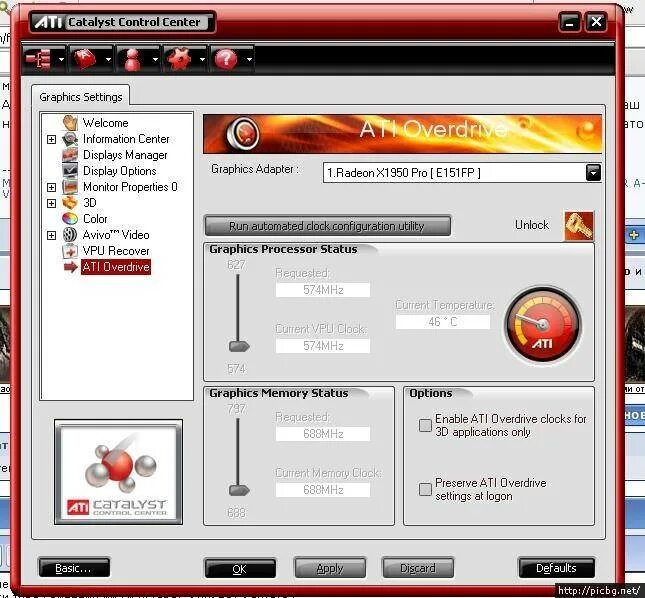
Task: Select Information Center in the tree
Action: click(126, 139)
